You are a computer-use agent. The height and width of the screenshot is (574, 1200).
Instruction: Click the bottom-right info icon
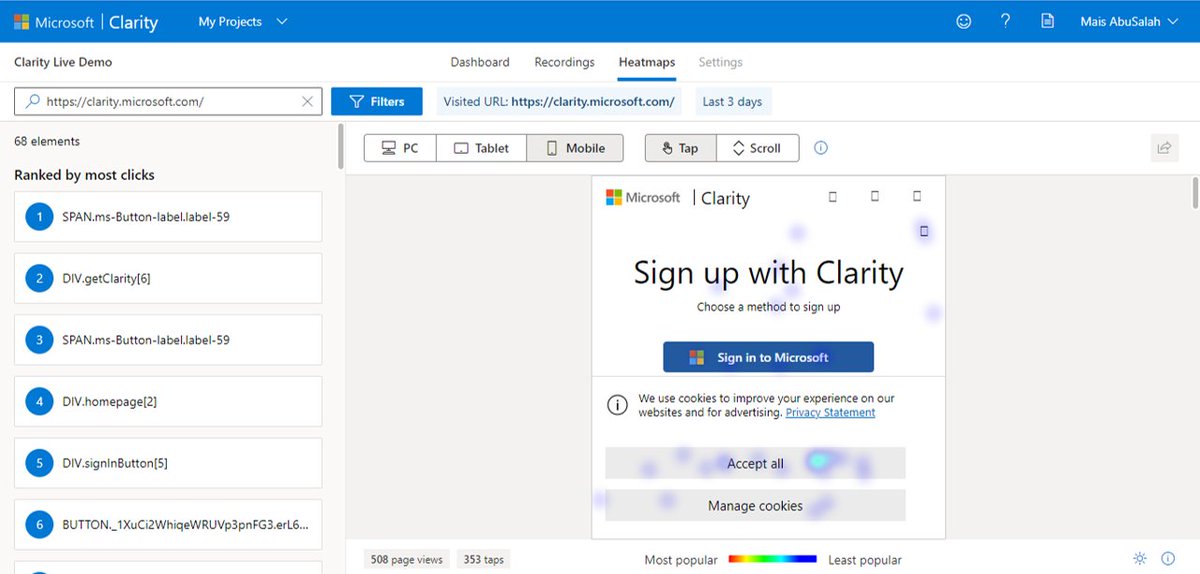pyautogui.click(x=1168, y=558)
